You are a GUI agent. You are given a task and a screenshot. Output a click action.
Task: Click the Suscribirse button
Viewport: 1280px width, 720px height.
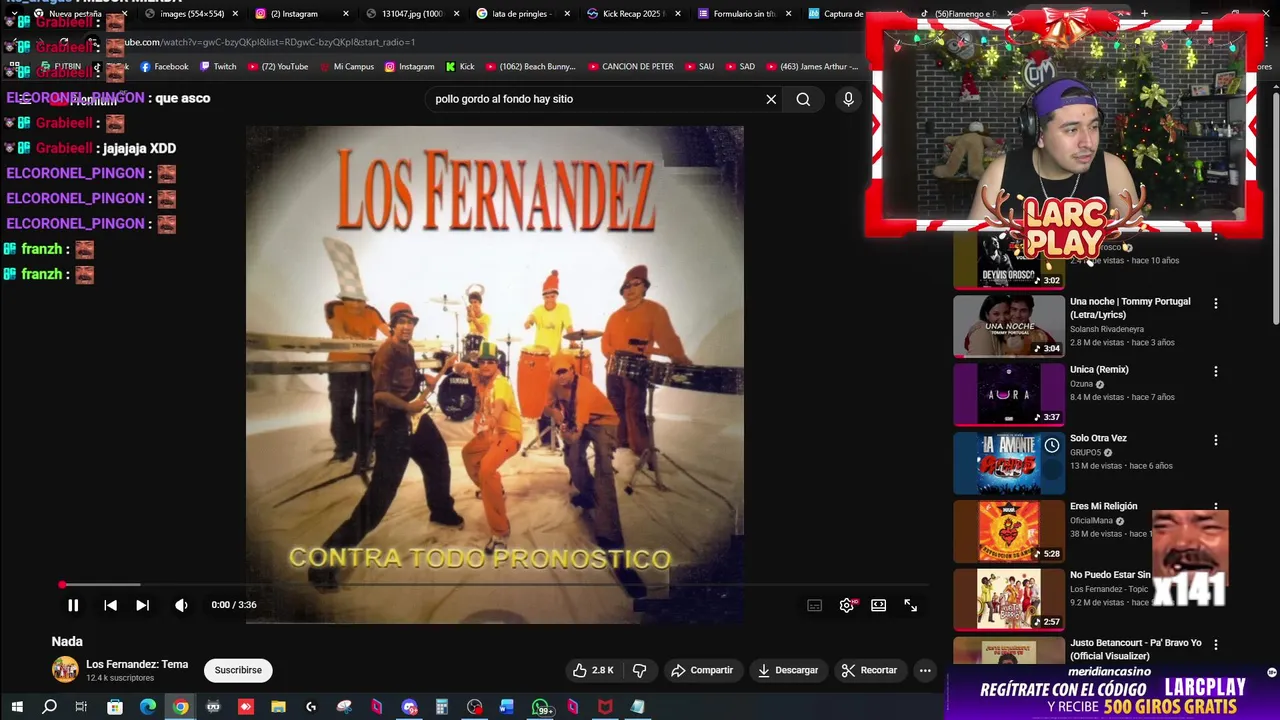[x=238, y=670]
